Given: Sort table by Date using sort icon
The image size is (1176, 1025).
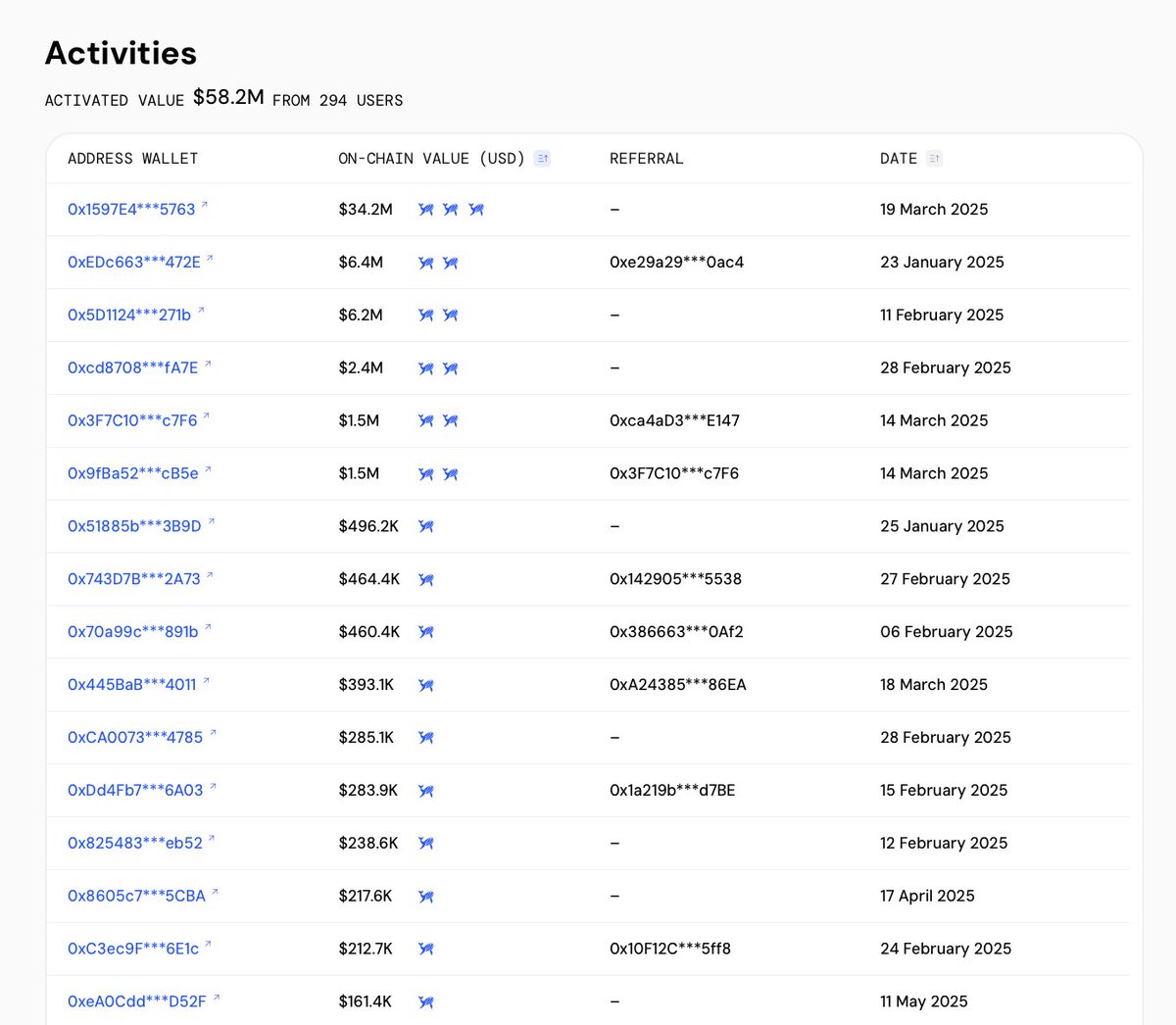Looking at the screenshot, I should pos(934,158).
